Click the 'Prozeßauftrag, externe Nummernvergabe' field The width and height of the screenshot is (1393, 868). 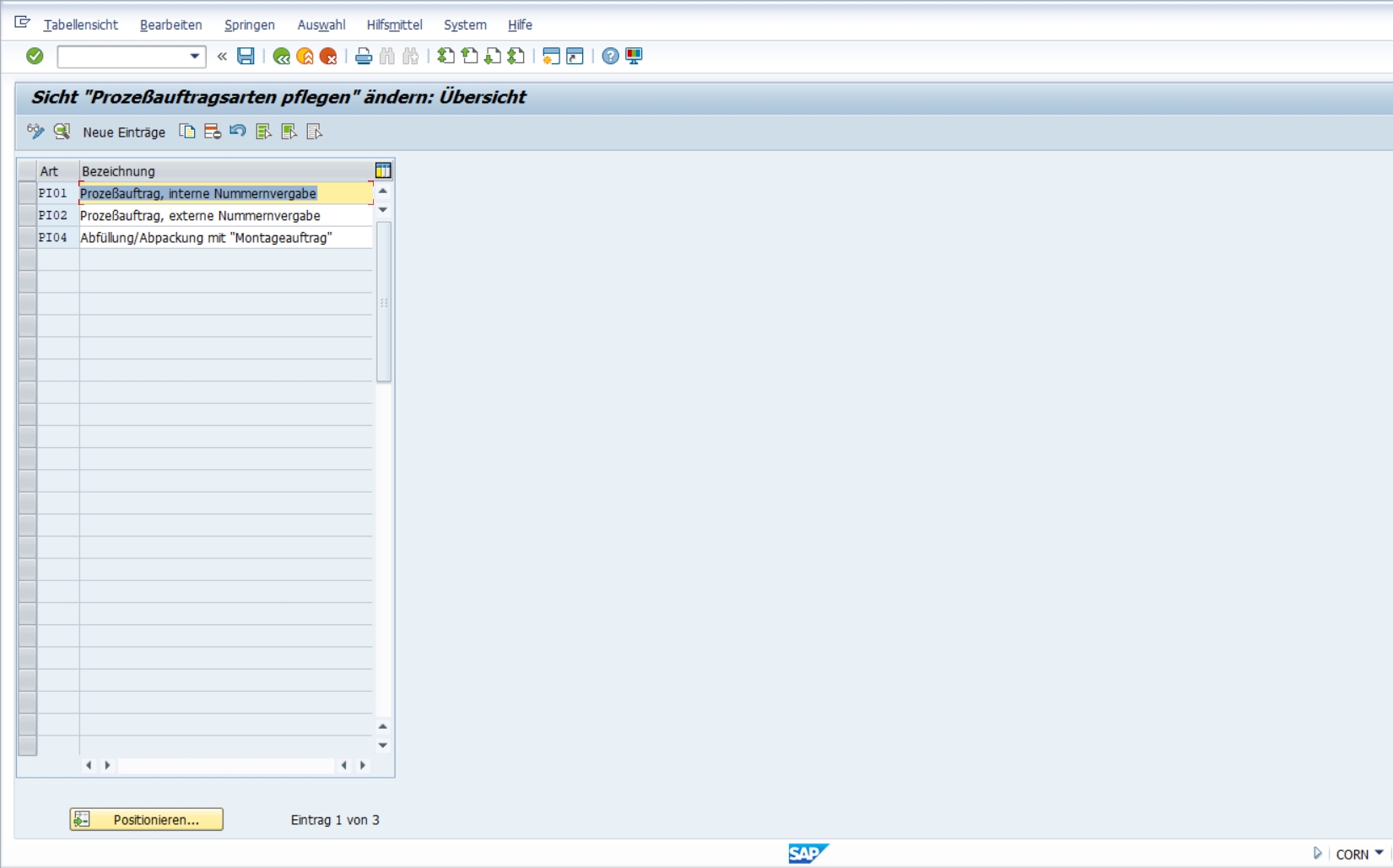click(x=226, y=215)
